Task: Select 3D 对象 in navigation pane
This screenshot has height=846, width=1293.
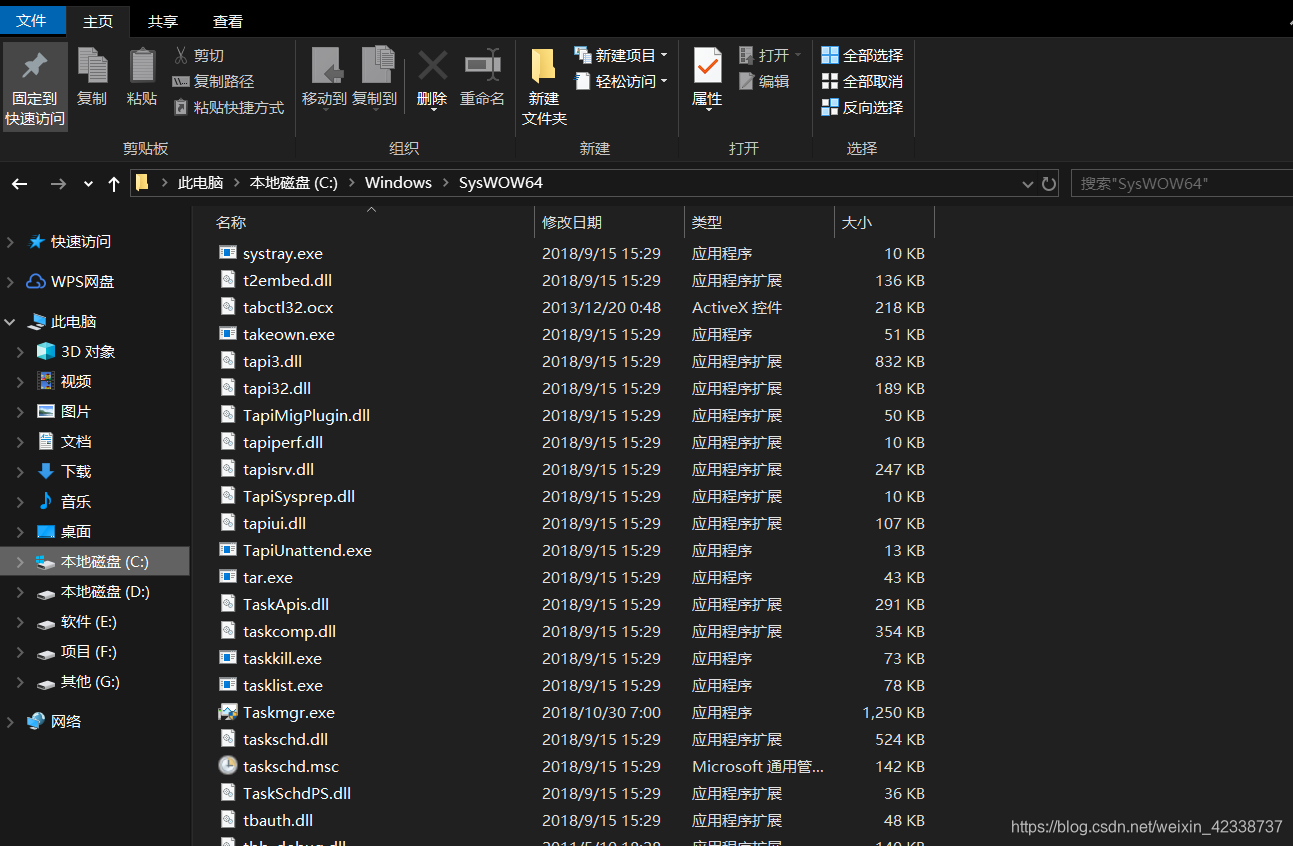Action: pyautogui.click(x=88, y=352)
